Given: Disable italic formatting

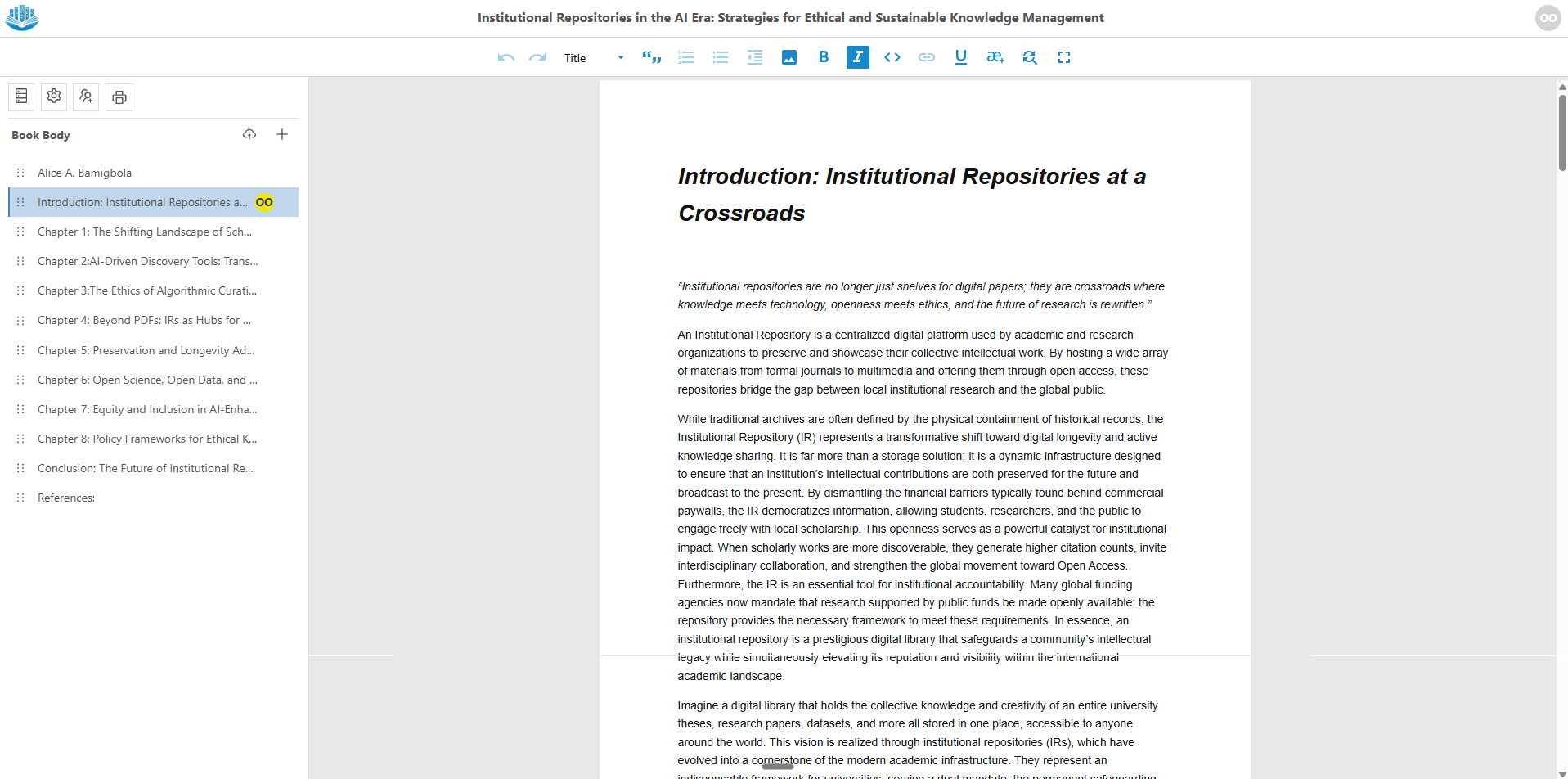Looking at the screenshot, I should (857, 57).
